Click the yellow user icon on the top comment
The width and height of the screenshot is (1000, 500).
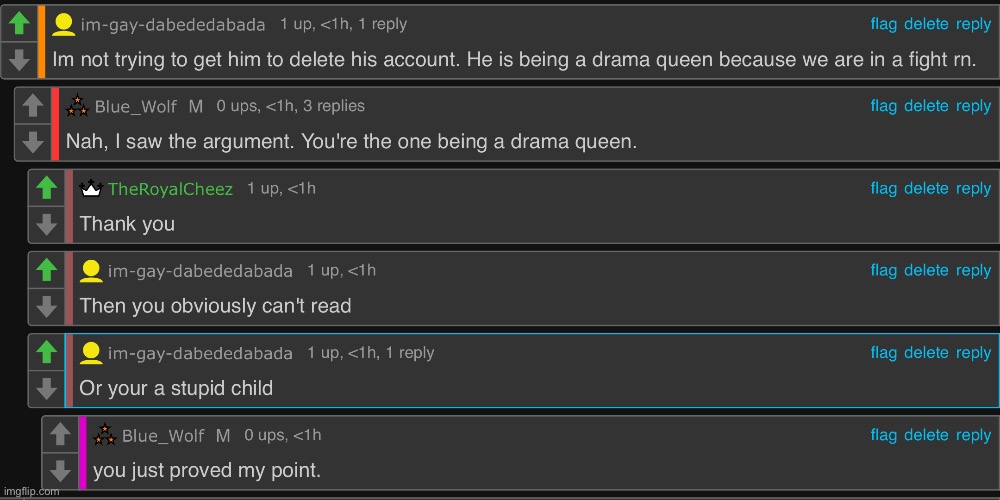coord(63,24)
